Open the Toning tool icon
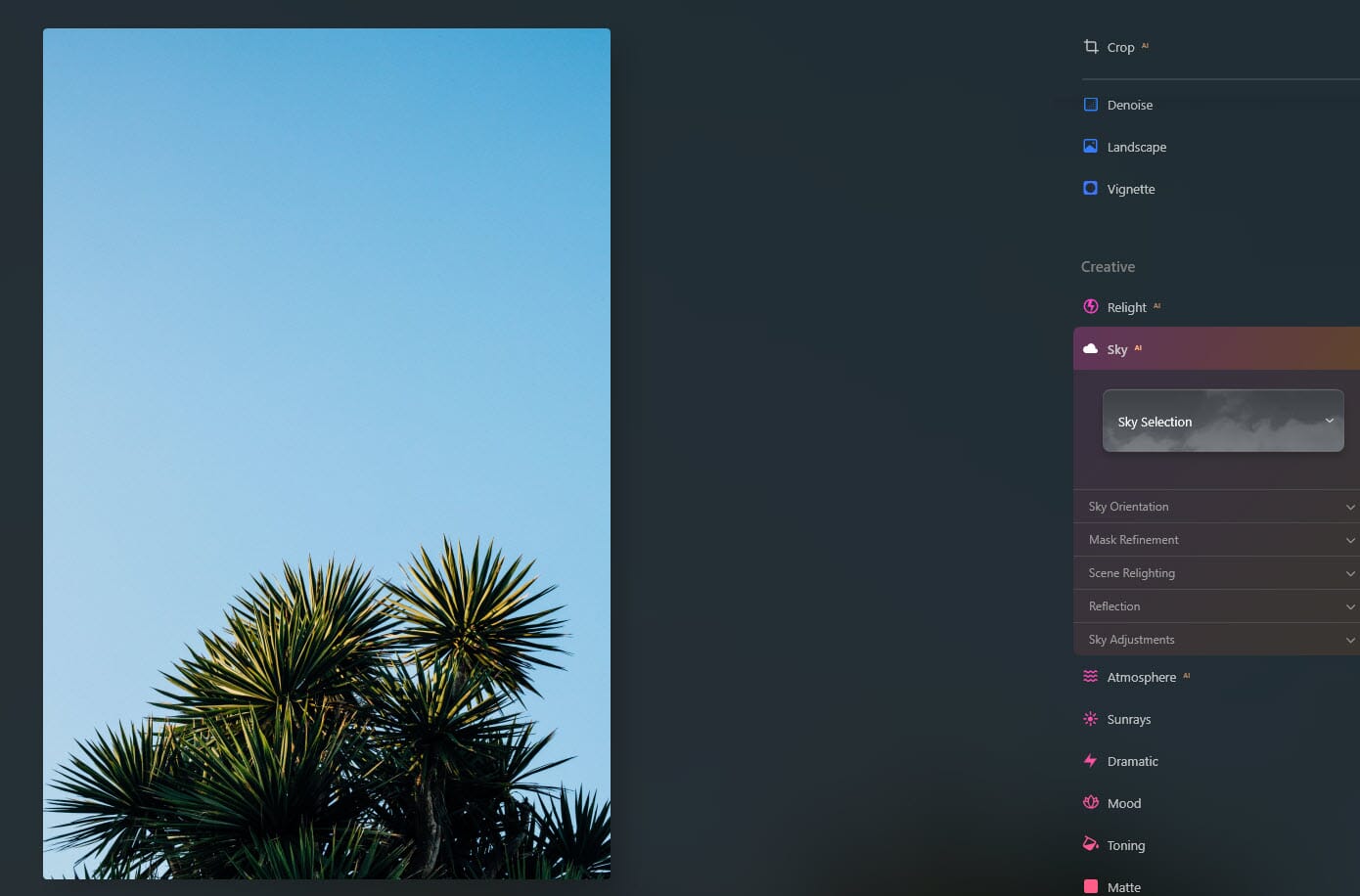Screen dimensions: 1360x896 [x=1091, y=844]
